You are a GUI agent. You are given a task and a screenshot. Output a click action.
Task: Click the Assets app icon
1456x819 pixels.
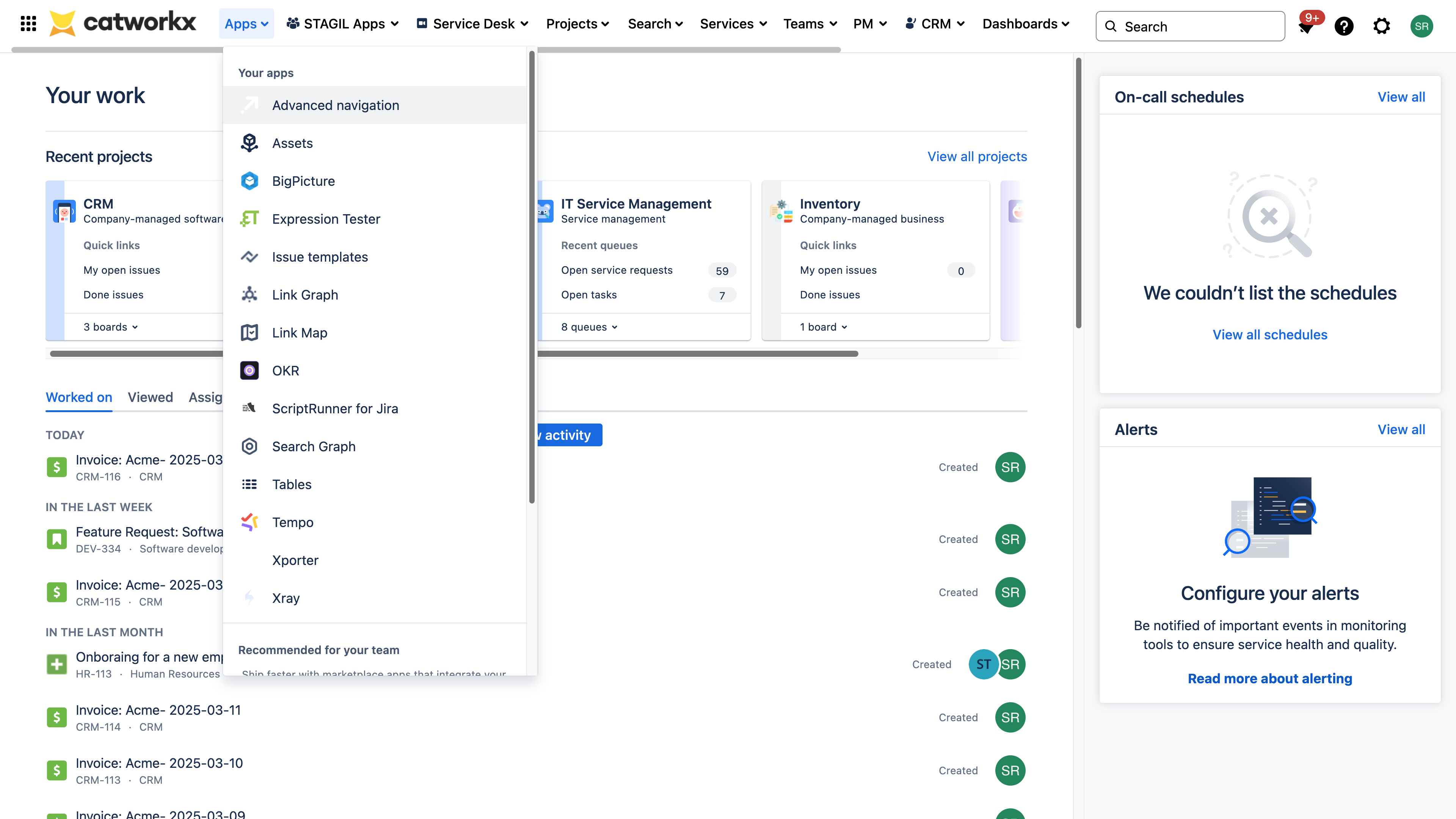click(249, 143)
